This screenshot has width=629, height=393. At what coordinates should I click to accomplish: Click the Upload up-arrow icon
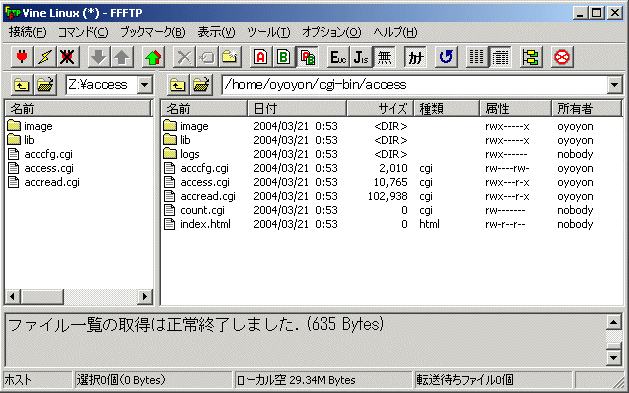pos(122,57)
